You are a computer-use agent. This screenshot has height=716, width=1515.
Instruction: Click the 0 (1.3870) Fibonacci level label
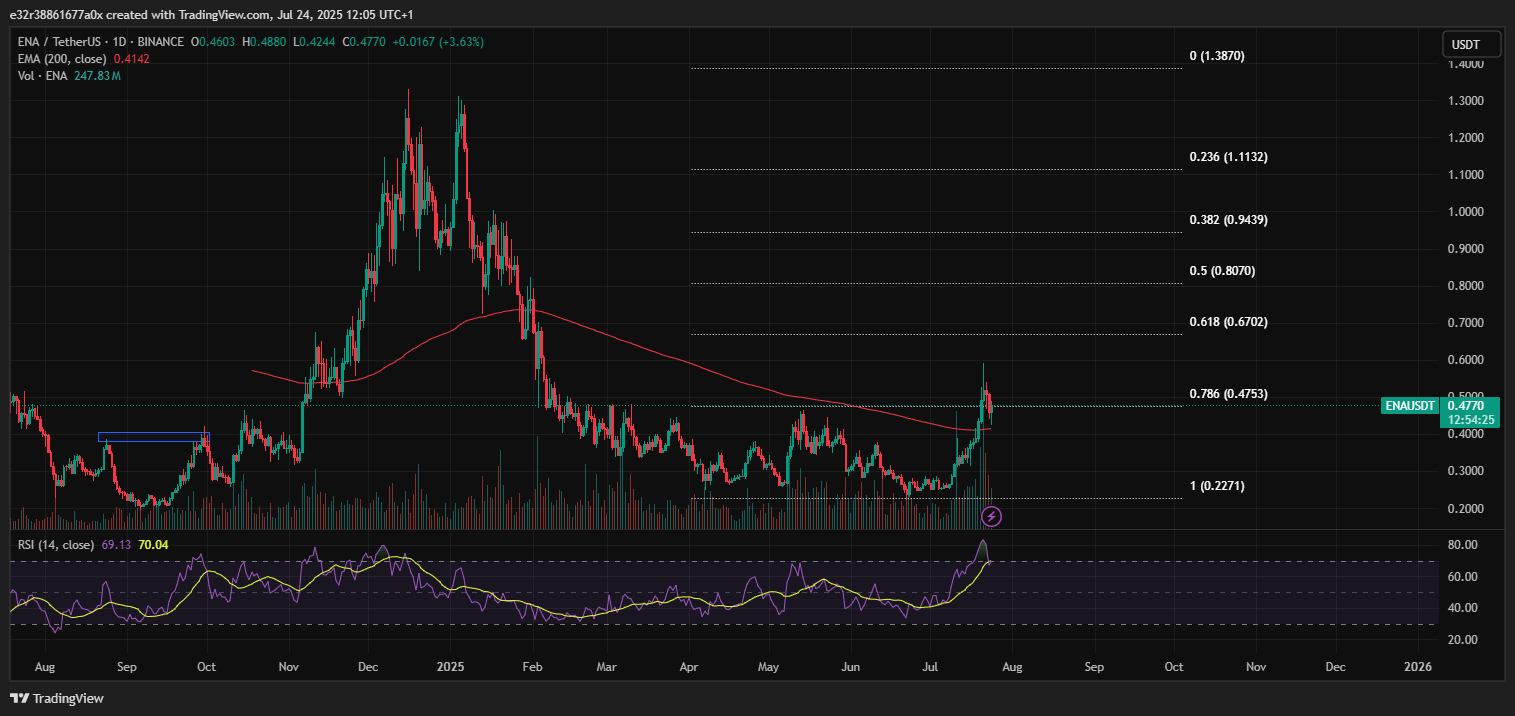(1217, 56)
